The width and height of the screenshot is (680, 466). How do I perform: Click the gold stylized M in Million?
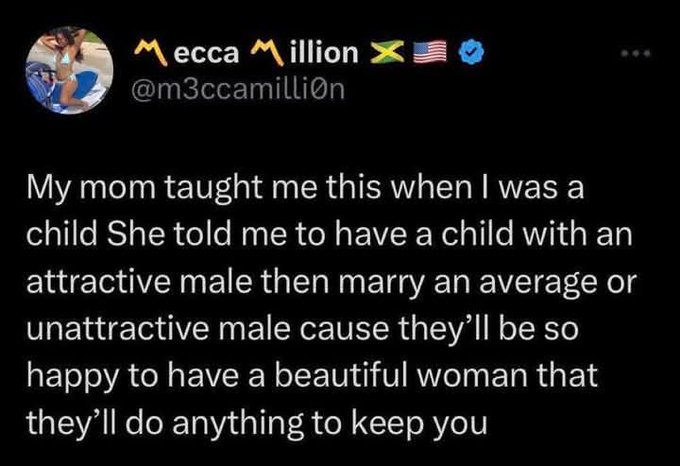[262, 54]
